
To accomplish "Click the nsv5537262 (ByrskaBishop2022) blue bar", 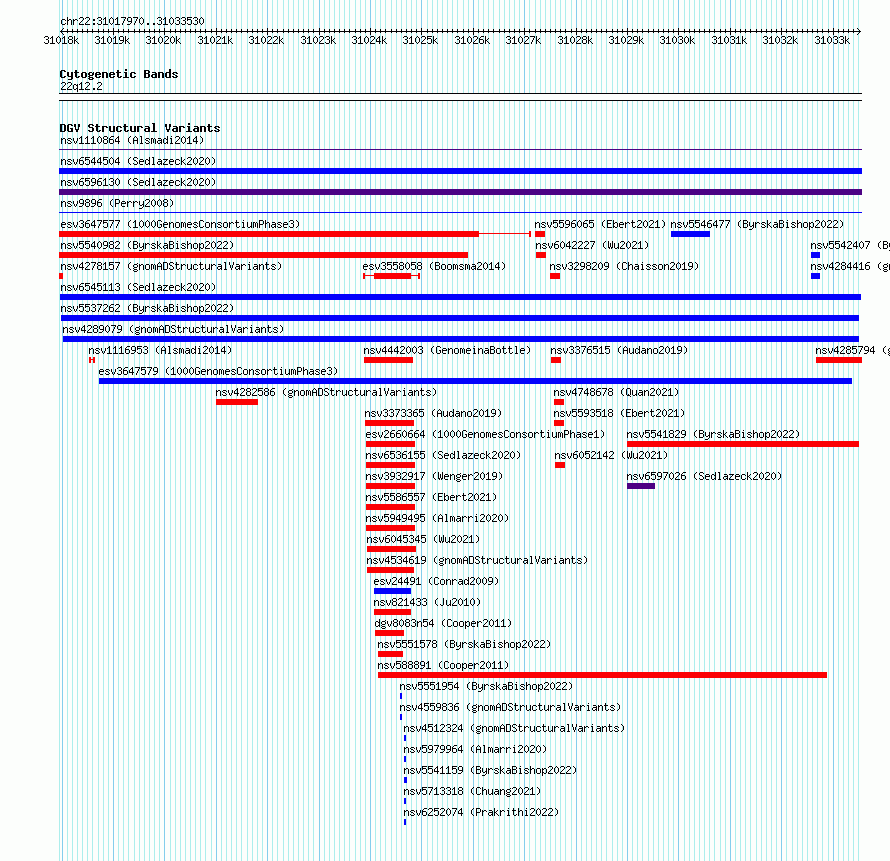I will (x=459, y=318).
